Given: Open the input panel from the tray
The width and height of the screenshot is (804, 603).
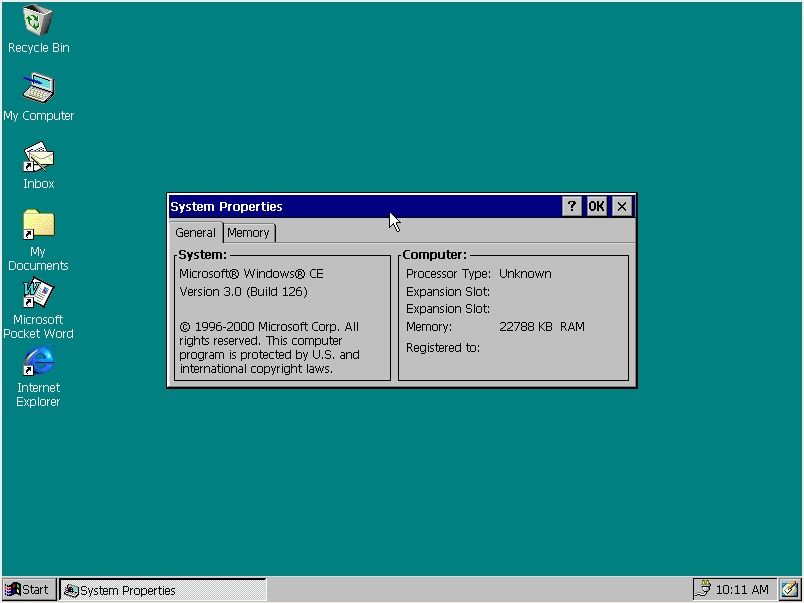Looking at the screenshot, I should (788, 589).
